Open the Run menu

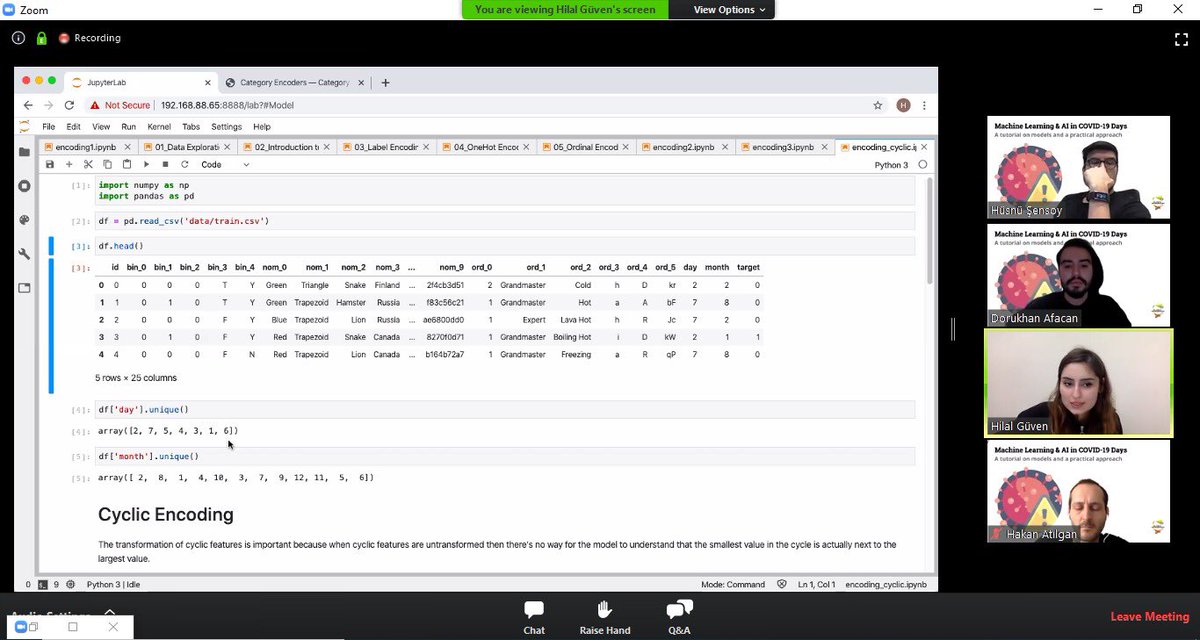pos(129,127)
